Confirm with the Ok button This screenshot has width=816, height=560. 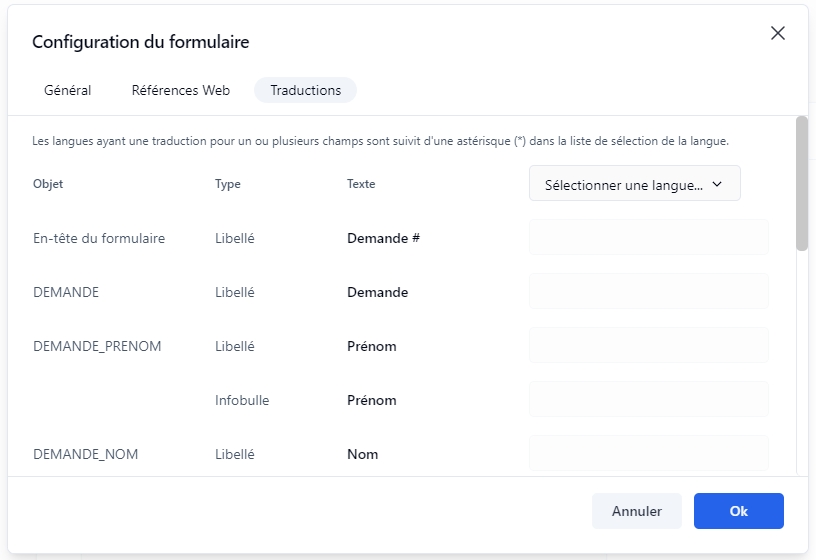pyautogui.click(x=738, y=511)
